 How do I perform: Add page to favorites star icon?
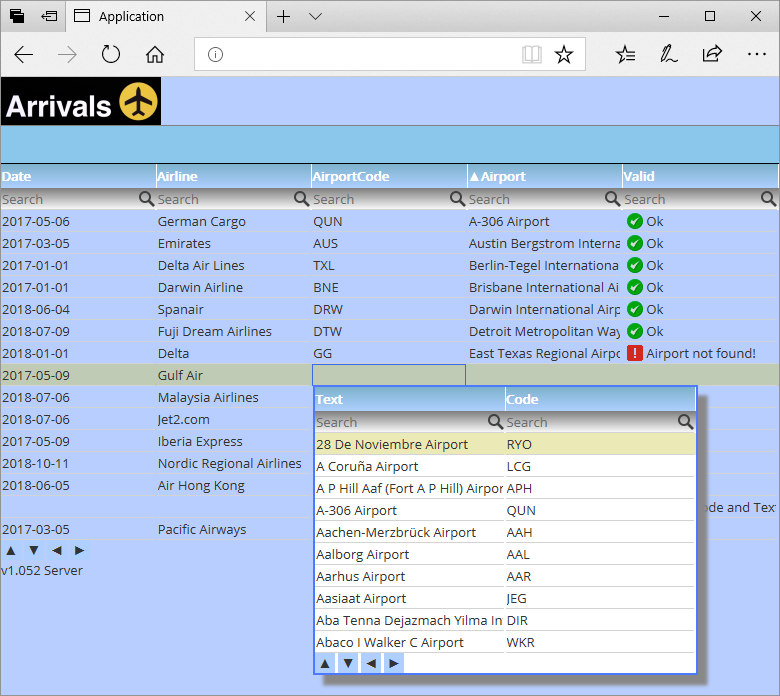point(564,55)
